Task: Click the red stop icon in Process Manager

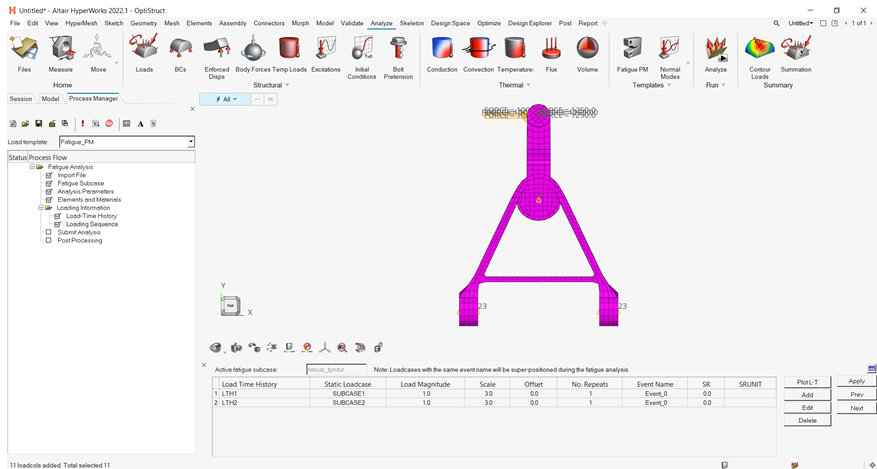Action: point(109,124)
